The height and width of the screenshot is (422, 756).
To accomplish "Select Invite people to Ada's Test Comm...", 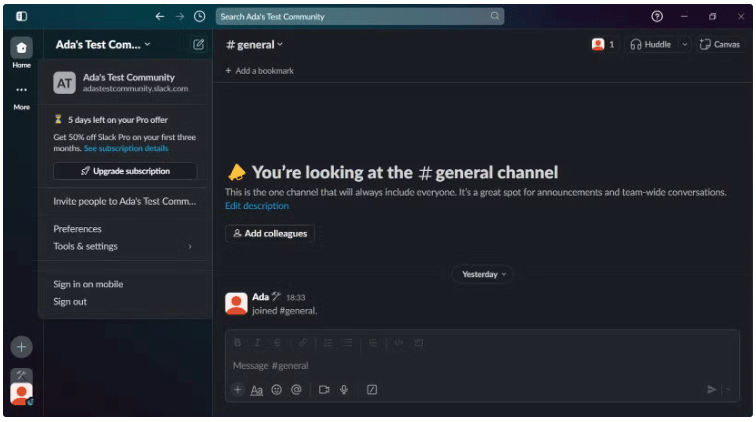I will (125, 202).
